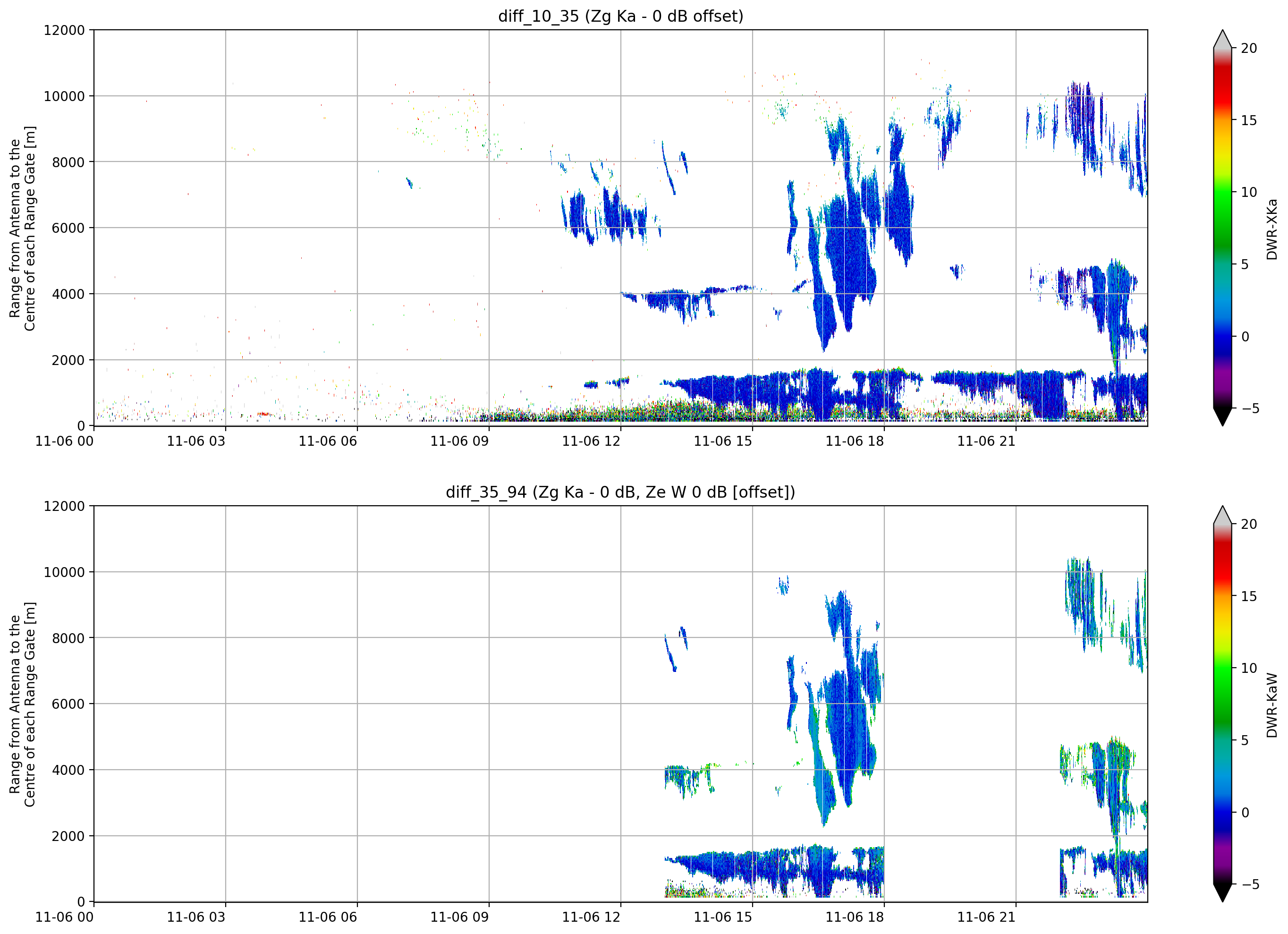Click the DWR-XKa color gradient bar
Viewport: 1288px width, 934px height.
(1222, 228)
